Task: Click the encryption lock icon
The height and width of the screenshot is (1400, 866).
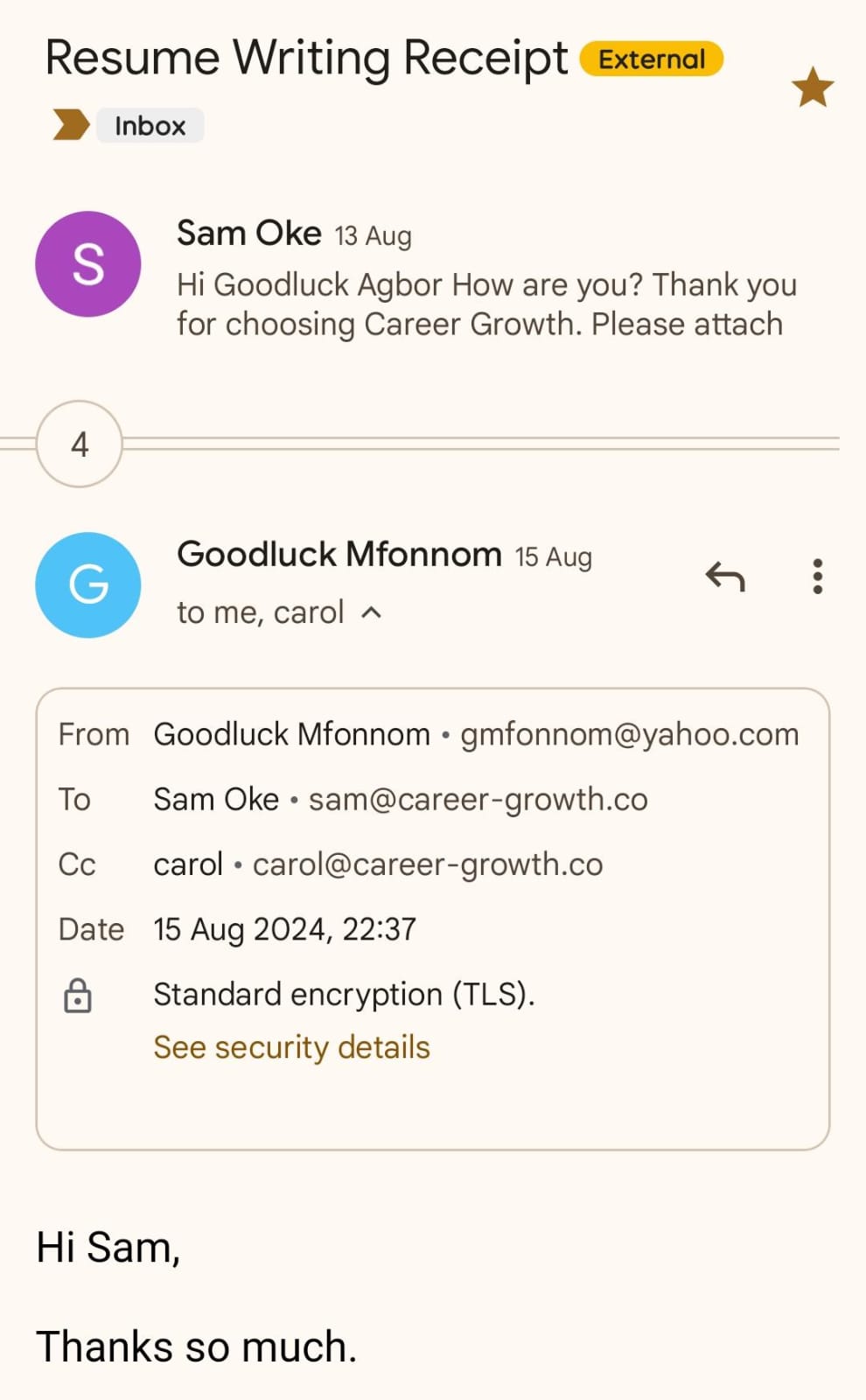Action: [78, 996]
